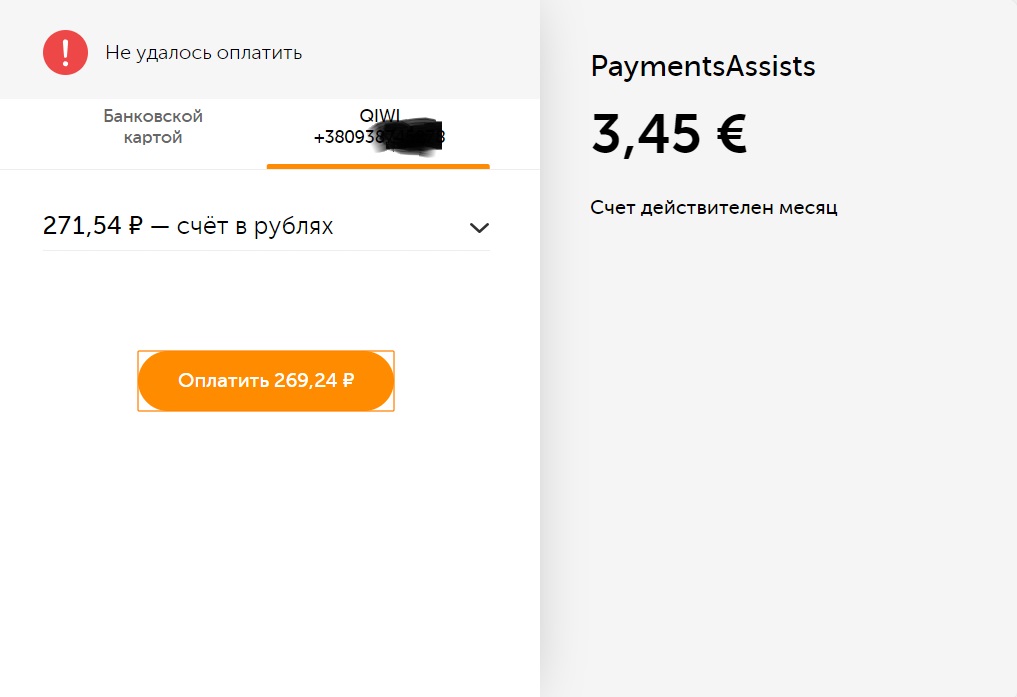This screenshot has width=1017, height=697.
Task: Click the red exclamation error icon
Action: click(66, 53)
